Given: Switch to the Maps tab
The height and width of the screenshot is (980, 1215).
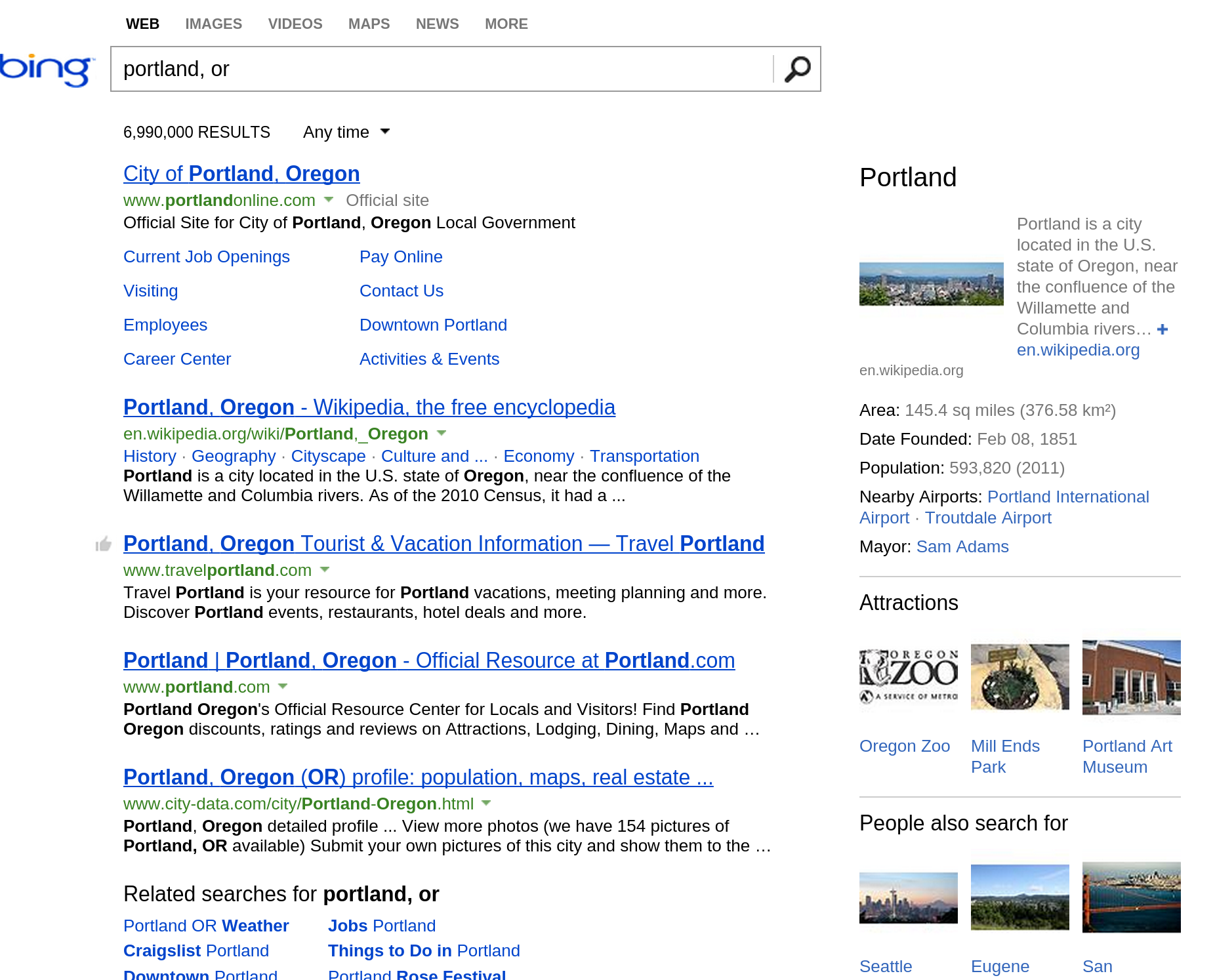Looking at the screenshot, I should [369, 24].
